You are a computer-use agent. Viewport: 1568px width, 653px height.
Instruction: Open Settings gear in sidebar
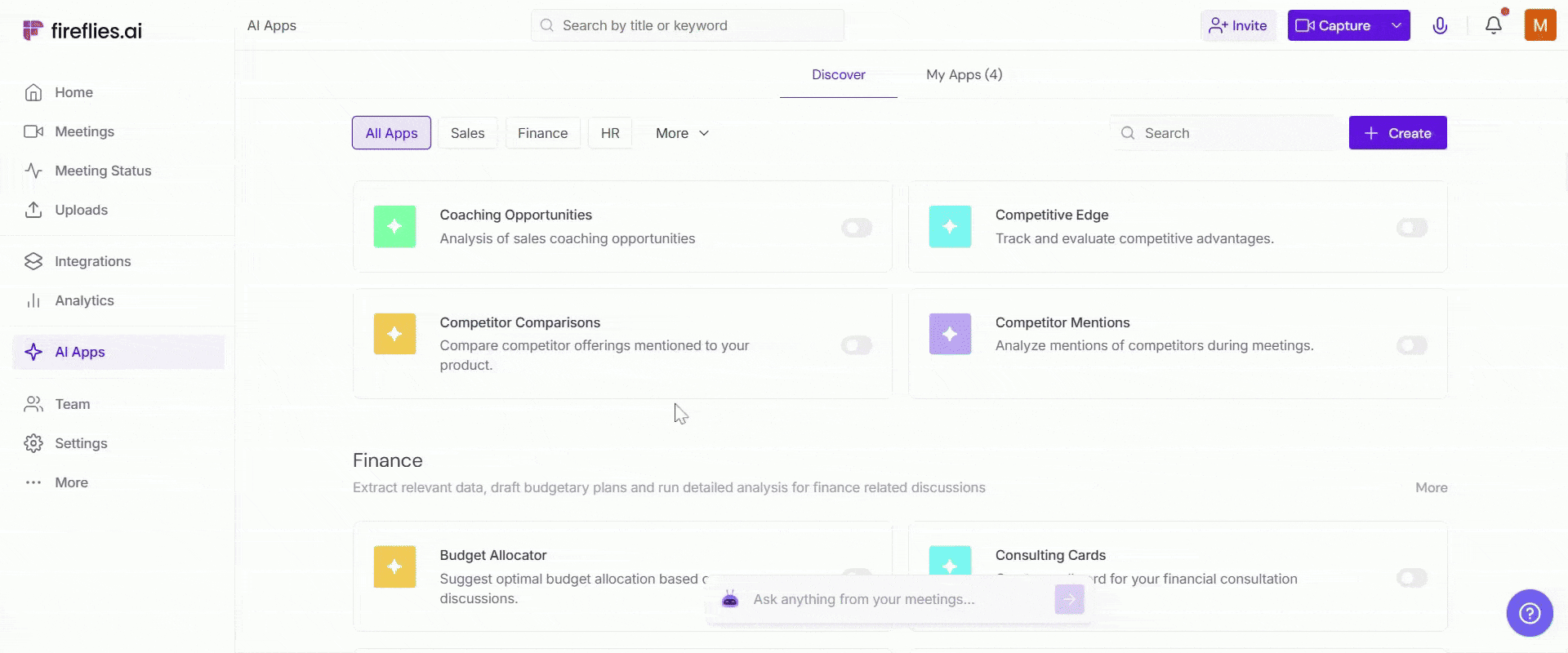click(x=33, y=443)
